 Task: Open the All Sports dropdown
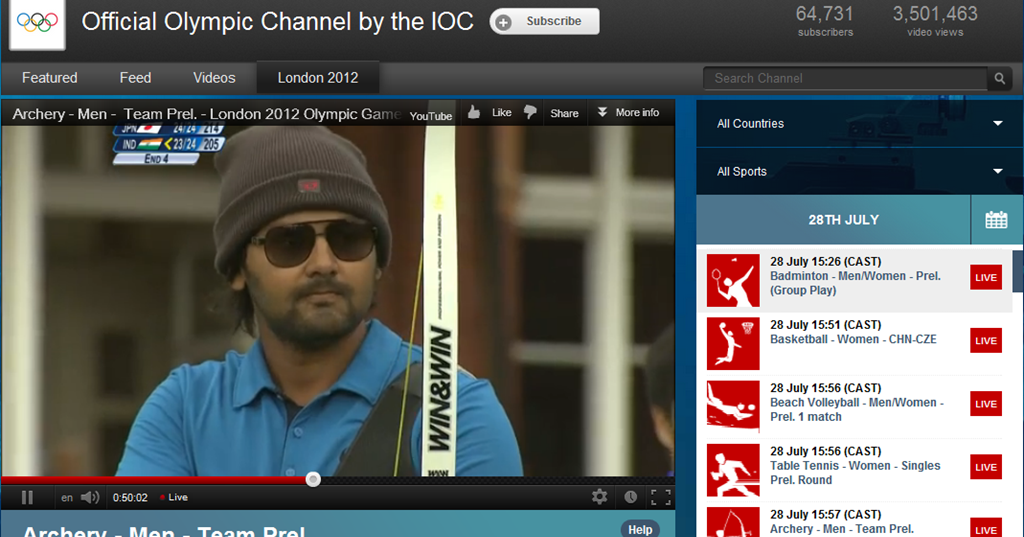[x=859, y=171]
